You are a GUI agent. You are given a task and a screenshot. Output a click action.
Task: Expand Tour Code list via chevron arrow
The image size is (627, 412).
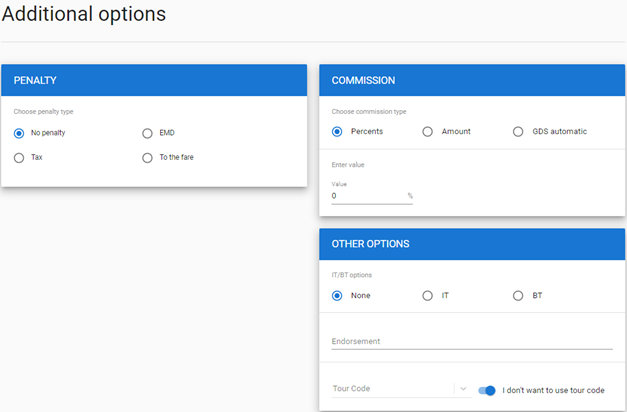pyautogui.click(x=463, y=388)
